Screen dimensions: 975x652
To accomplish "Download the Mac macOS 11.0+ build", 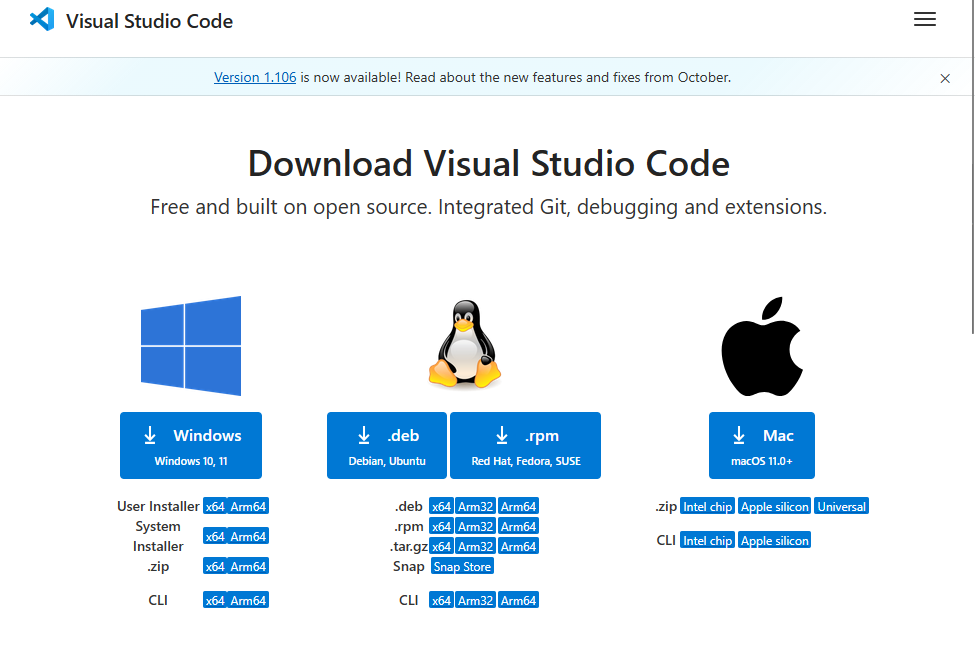I will click(762, 446).
